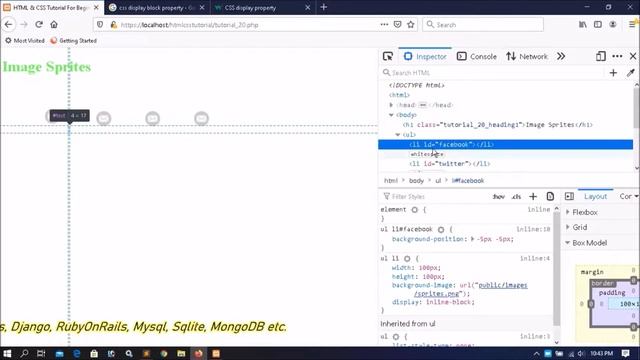The height and width of the screenshot is (360, 640).
Task: Activate the element picker tool in devtools
Action: click(388, 56)
